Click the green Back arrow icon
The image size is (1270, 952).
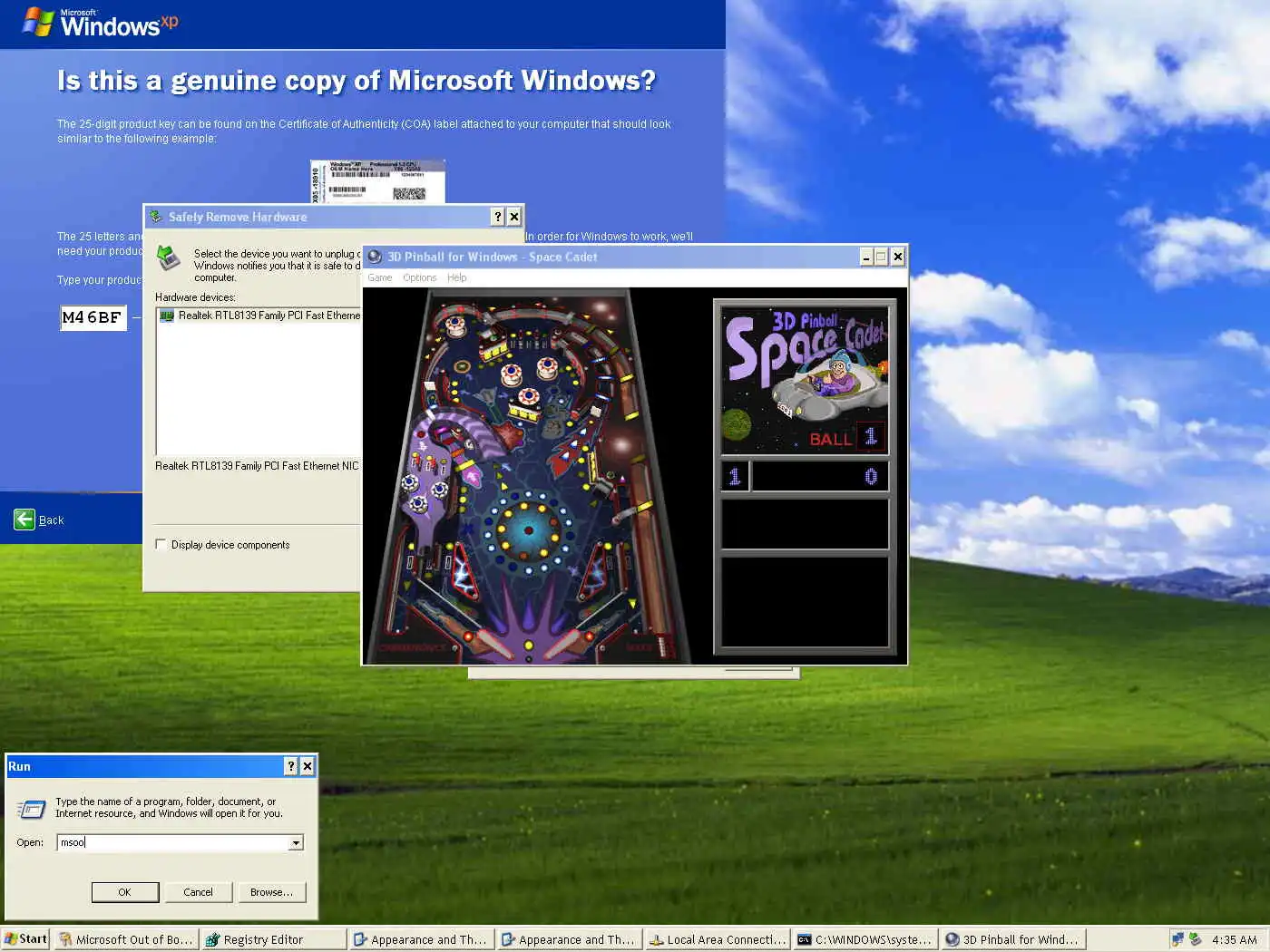(x=24, y=520)
